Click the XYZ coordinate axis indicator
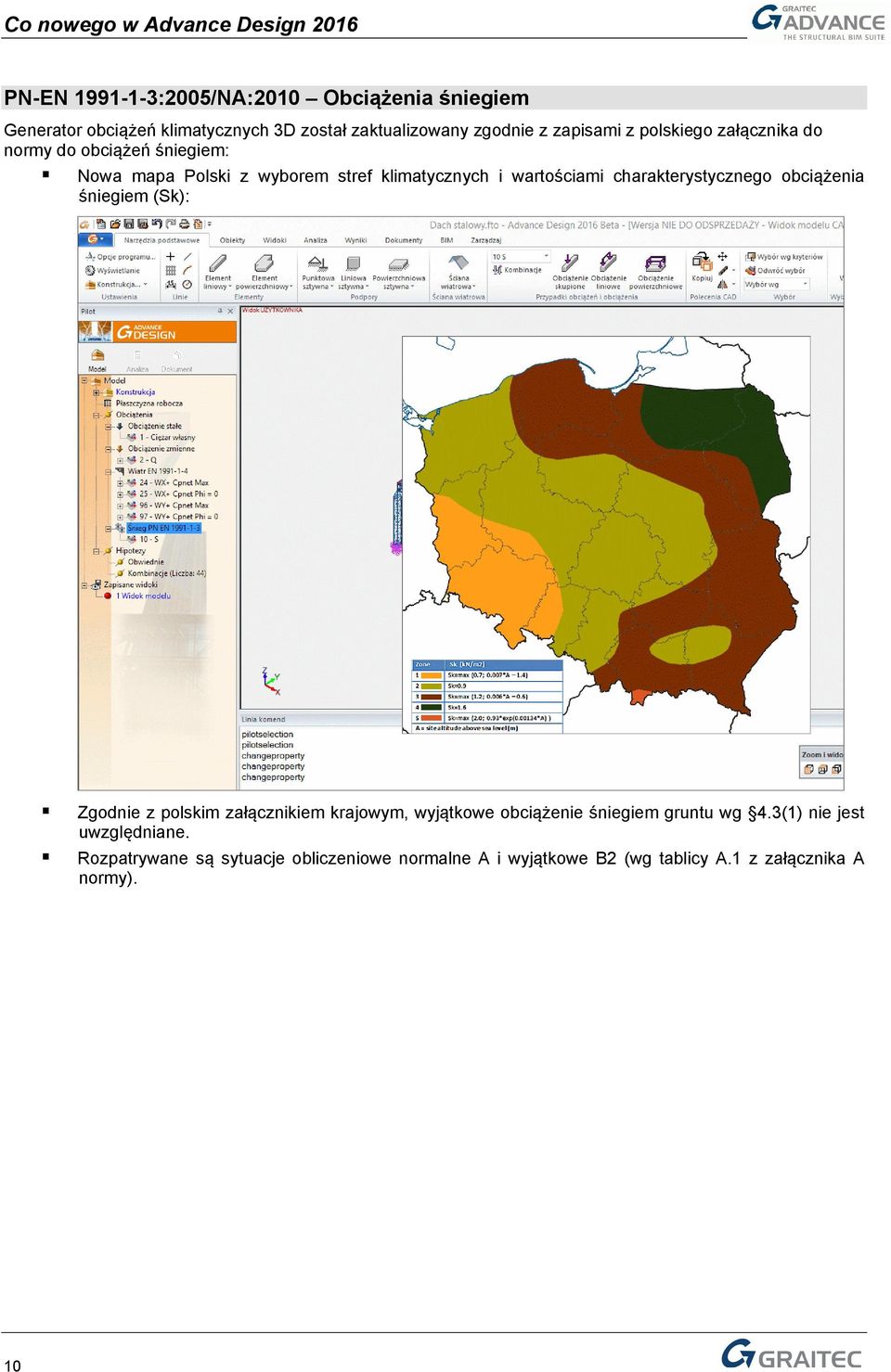 coord(270,680)
